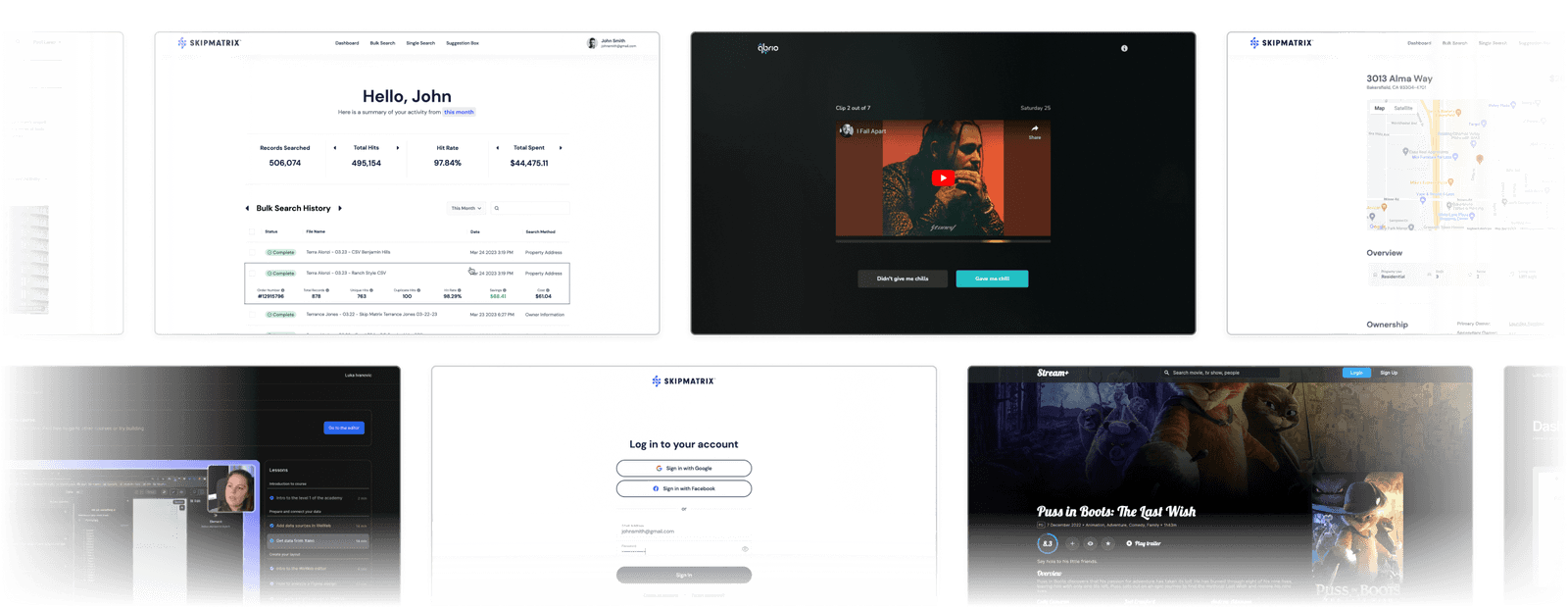The height and width of the screenshot is (607, 1568).
Task: Click the progress bar below the video clip
Action: pyautogui.click(x=943, y=240)
